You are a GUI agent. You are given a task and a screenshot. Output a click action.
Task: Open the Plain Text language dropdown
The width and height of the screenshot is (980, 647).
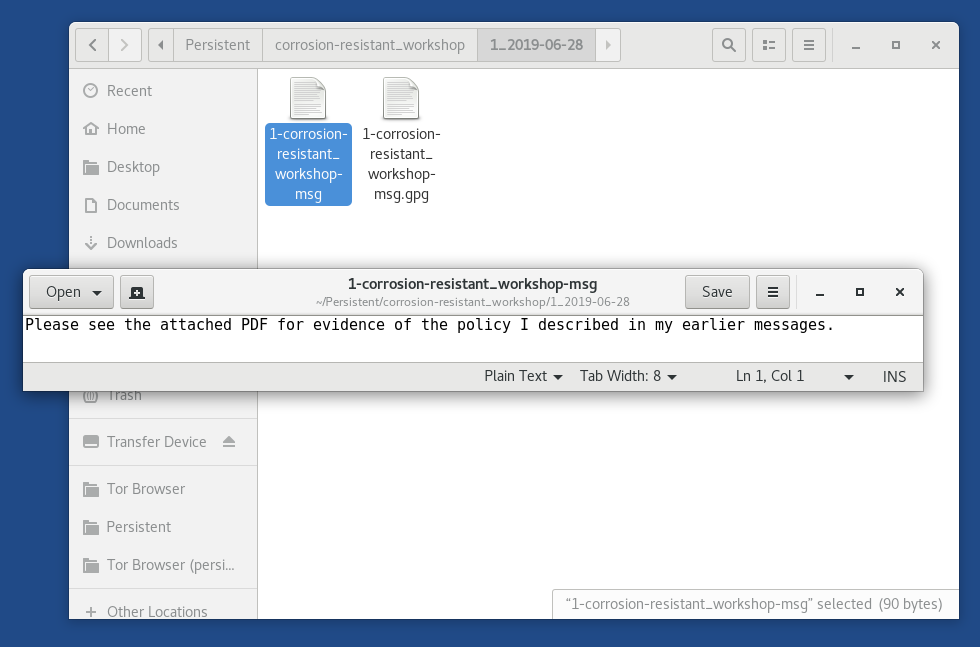click(x=523, y=376)
